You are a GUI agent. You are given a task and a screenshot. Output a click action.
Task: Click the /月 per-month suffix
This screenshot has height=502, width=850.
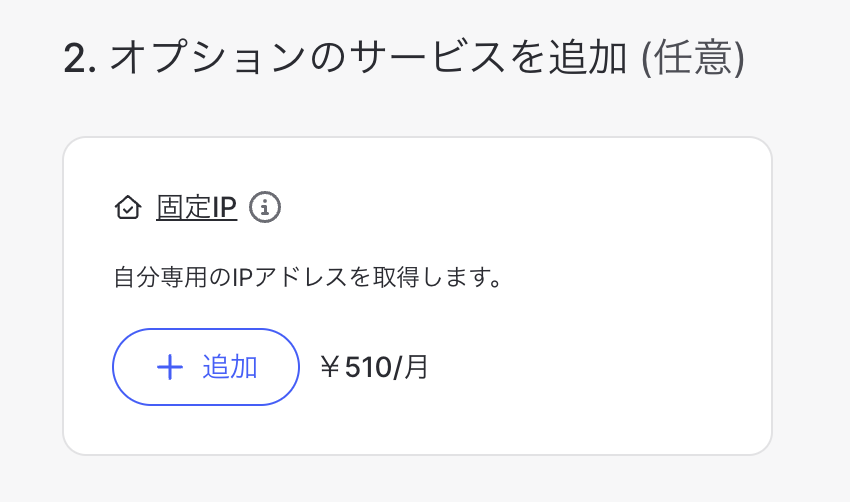click(410, 367)
